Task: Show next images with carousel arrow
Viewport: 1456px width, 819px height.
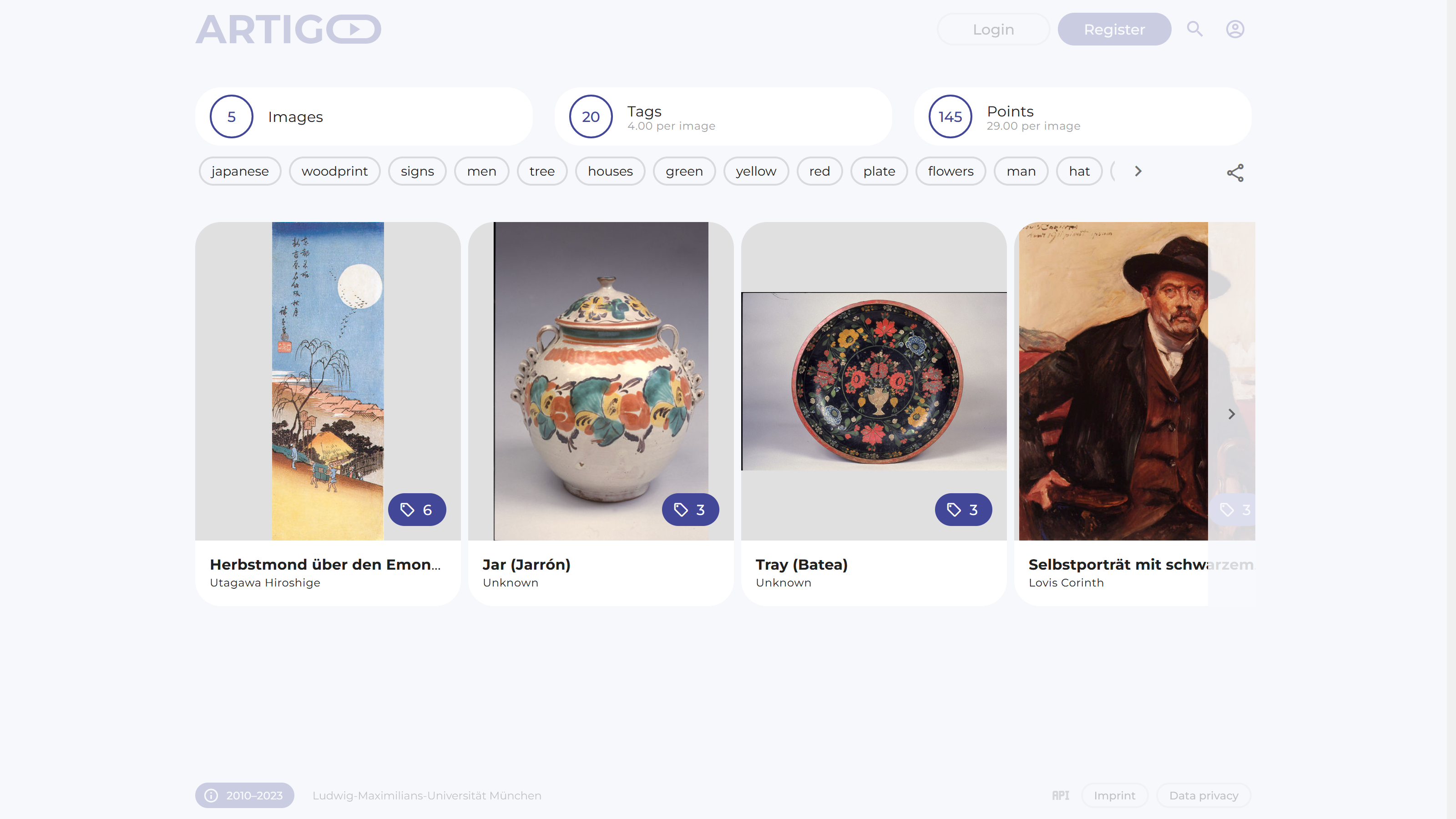Action: click(1232, 415)
